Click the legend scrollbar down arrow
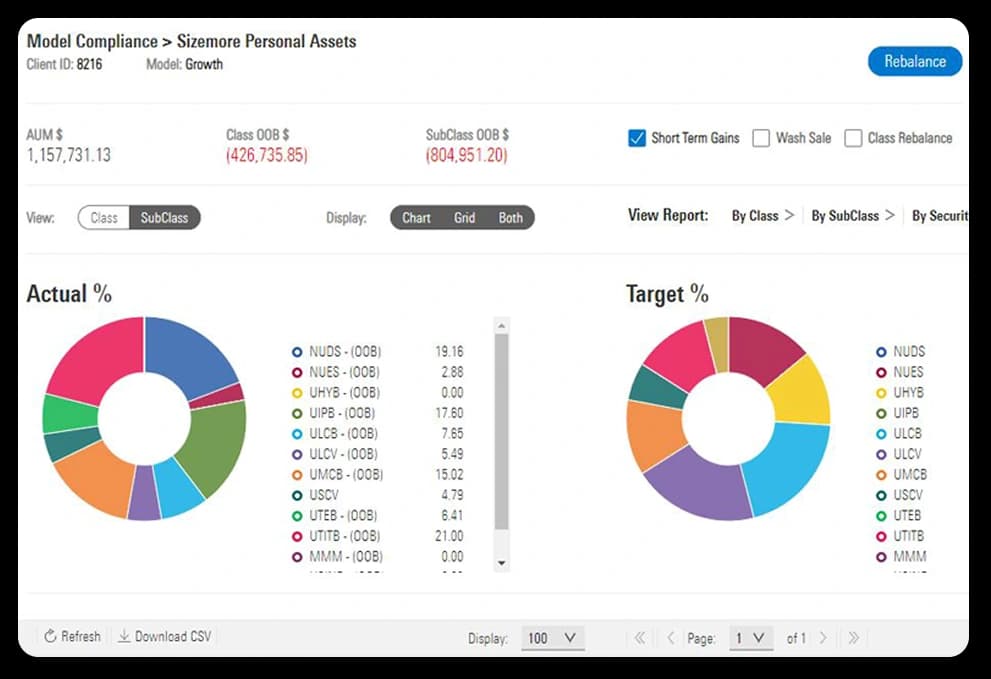Screen dimensions: 991x679 tap(501, 563)
